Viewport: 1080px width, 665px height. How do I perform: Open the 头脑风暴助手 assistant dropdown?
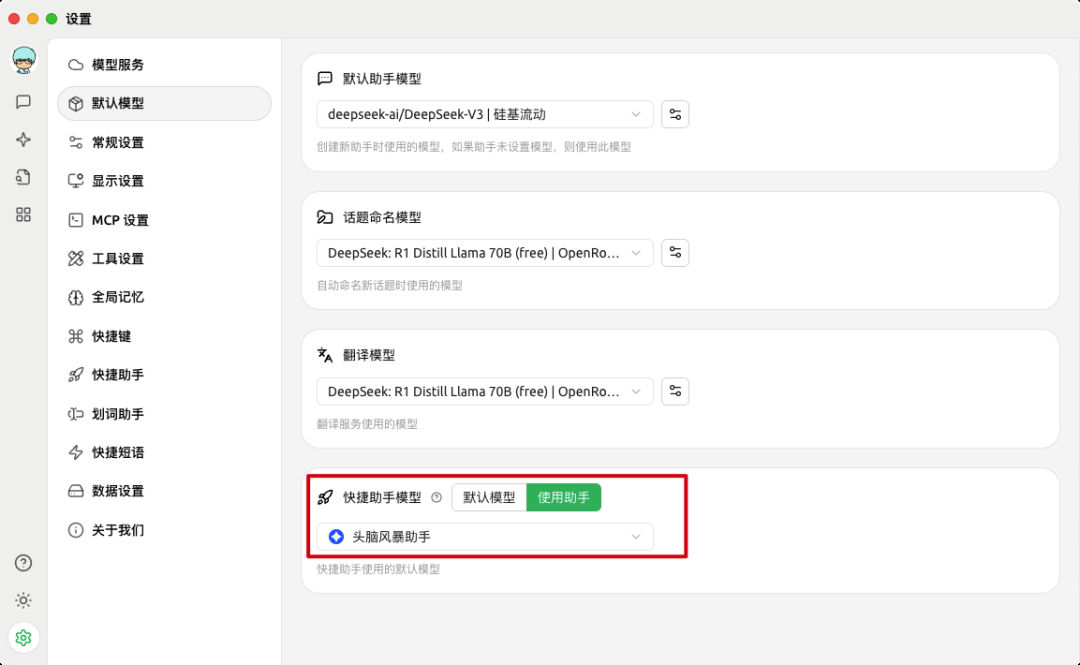pyautogui.click(x=485, y=537)
